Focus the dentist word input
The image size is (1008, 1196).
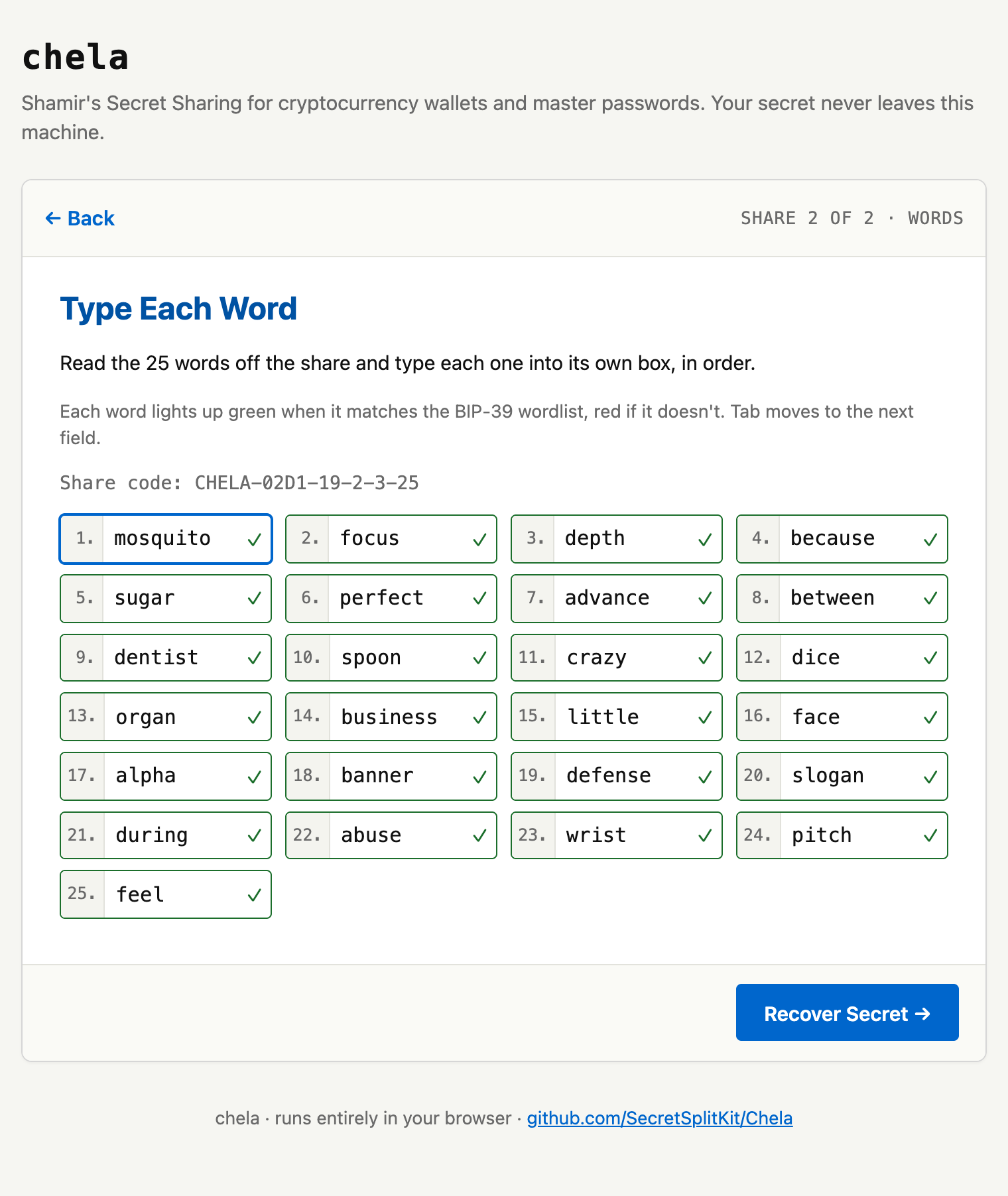[166, 658]
